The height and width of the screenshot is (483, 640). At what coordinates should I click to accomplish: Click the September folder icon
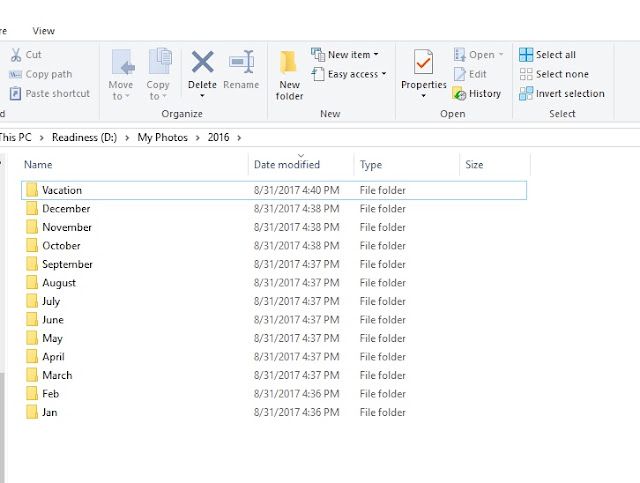click(32, 264)
